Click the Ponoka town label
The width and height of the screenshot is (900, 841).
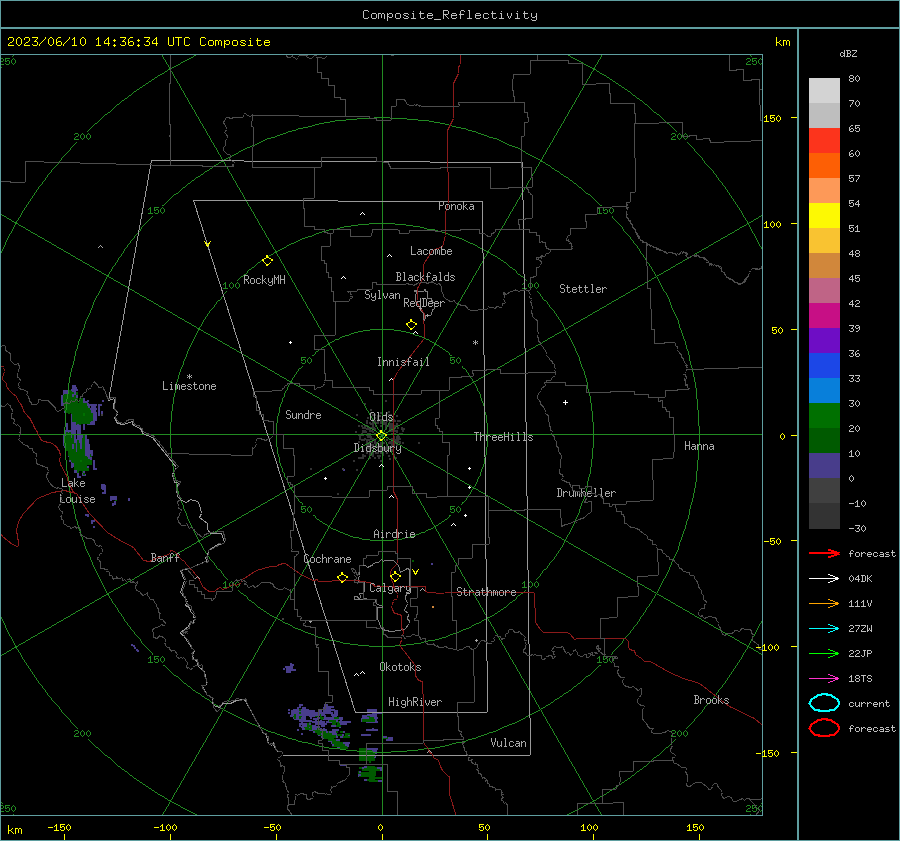pos(456,206)
